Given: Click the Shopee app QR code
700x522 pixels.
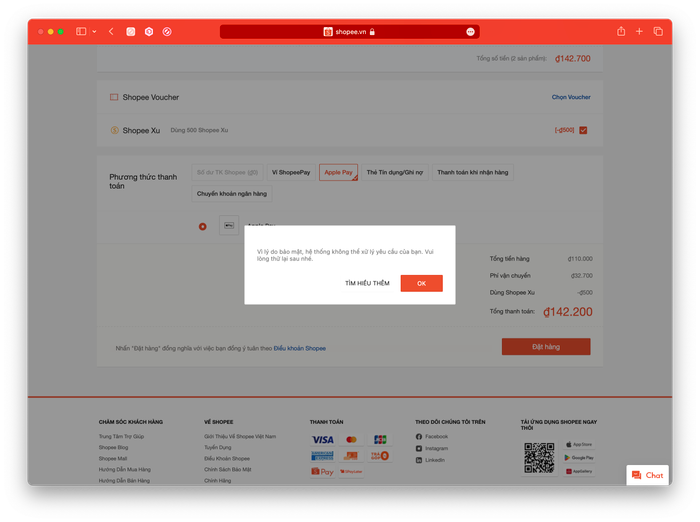Looking at the screenshot, I should point(539,458).
